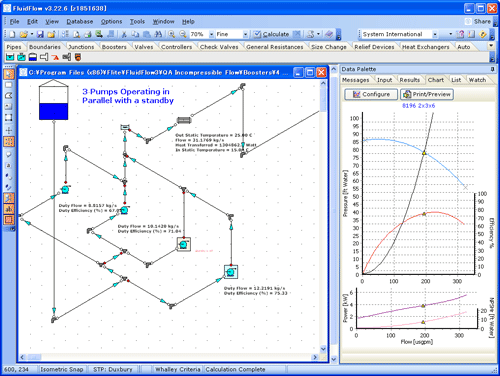Click the flowsheet vertical scrollbar down arrow
Image resolution: width=500 pixels, height=376 pixels.
pos(323,349)
